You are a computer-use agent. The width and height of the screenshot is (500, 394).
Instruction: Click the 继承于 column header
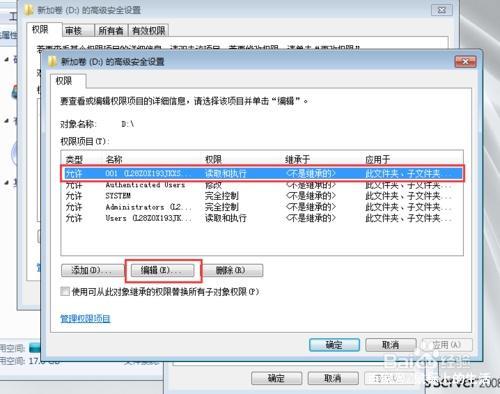[298, 160]
